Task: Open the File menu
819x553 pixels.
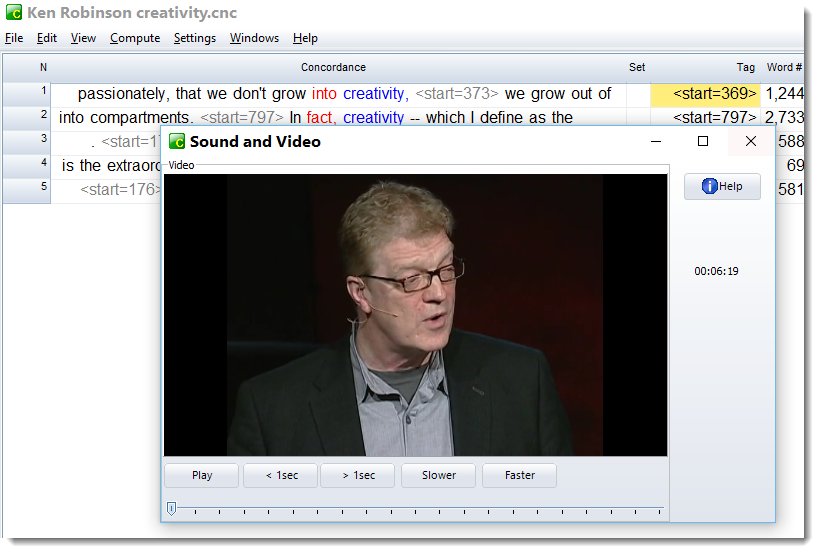Action: click(14, 38)
